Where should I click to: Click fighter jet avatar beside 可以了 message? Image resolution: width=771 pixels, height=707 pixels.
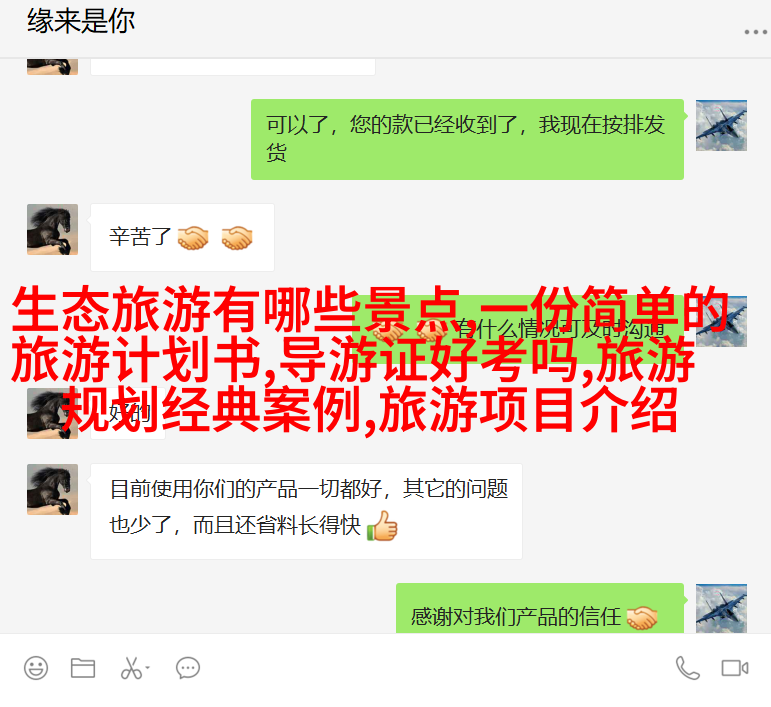pos(721,125)
